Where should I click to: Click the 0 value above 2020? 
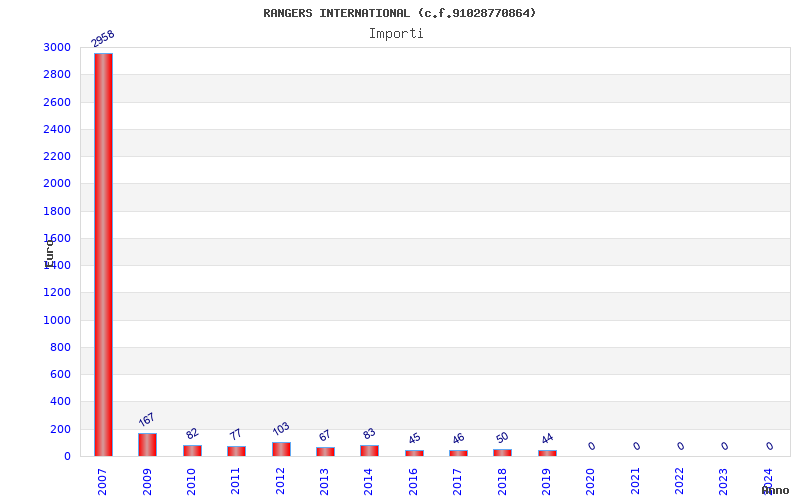(591, 446)
